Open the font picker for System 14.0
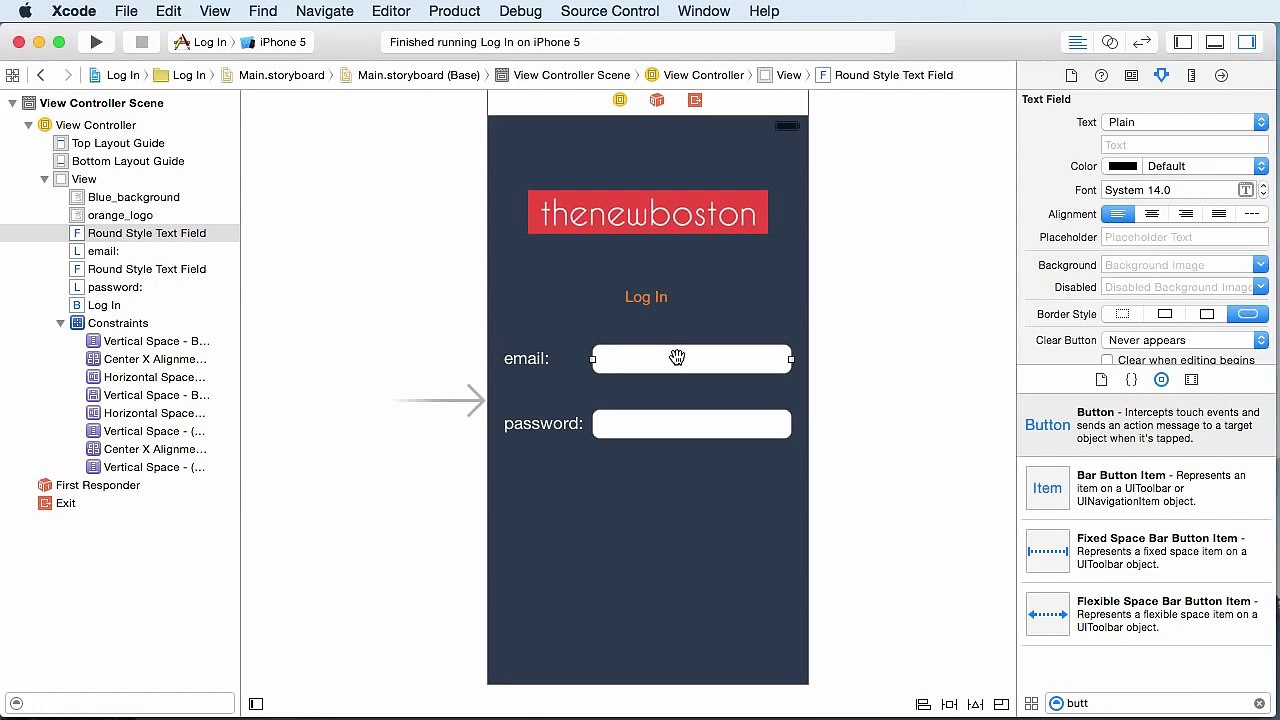 click(1246, 190)
